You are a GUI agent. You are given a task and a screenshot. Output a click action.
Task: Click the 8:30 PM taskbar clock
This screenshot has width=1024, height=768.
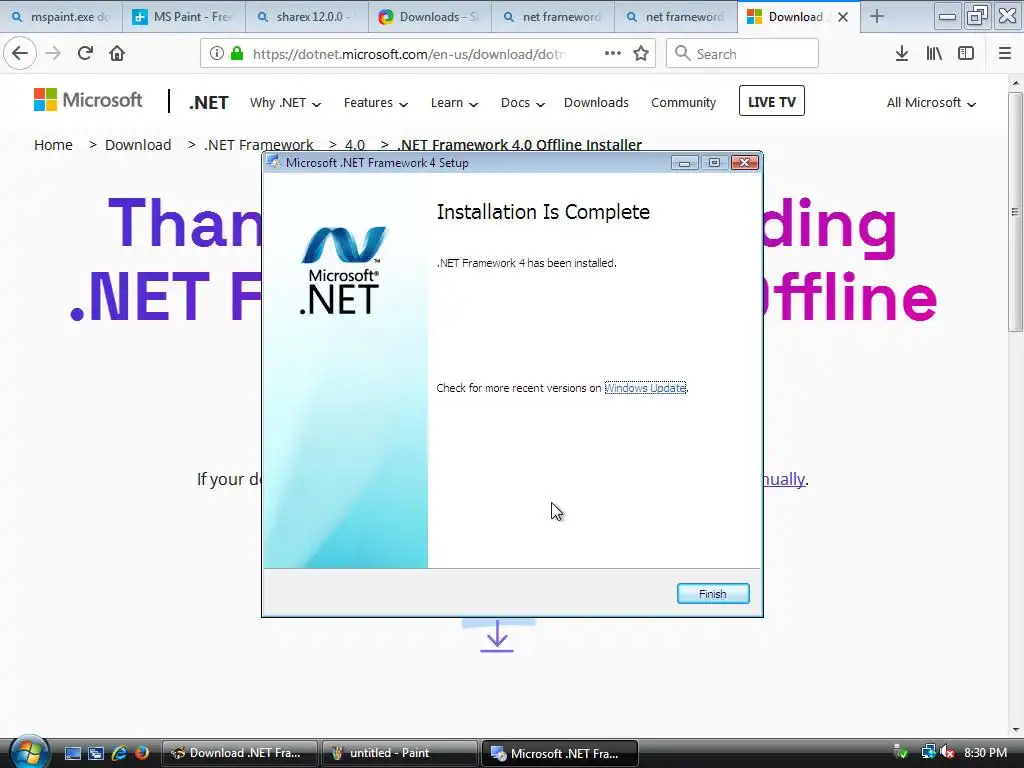985,753
